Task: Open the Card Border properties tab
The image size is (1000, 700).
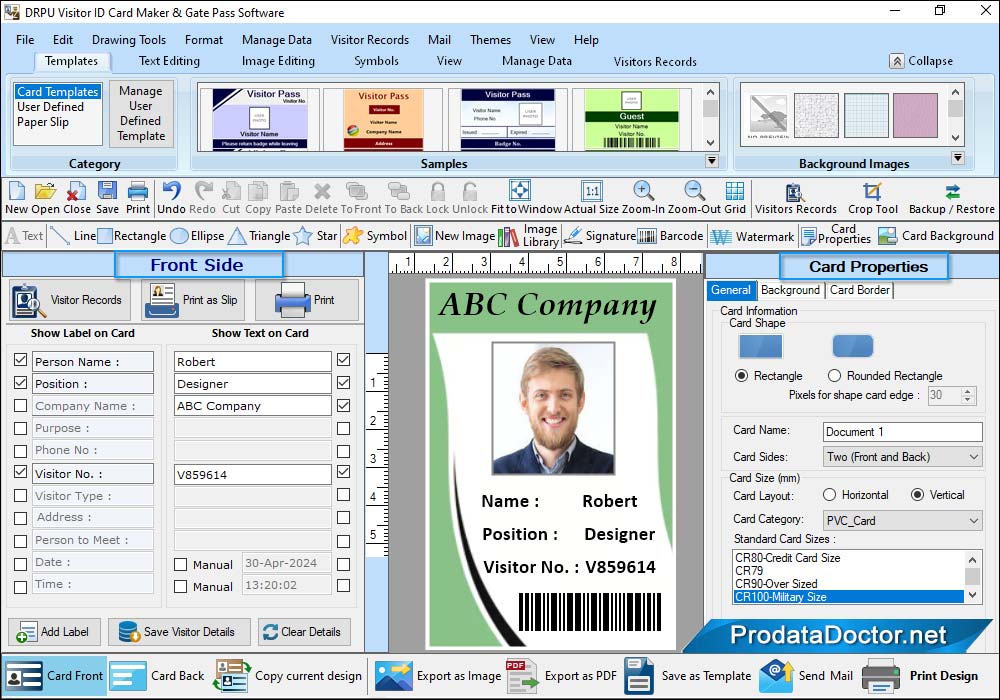Action: coord(860,290)
